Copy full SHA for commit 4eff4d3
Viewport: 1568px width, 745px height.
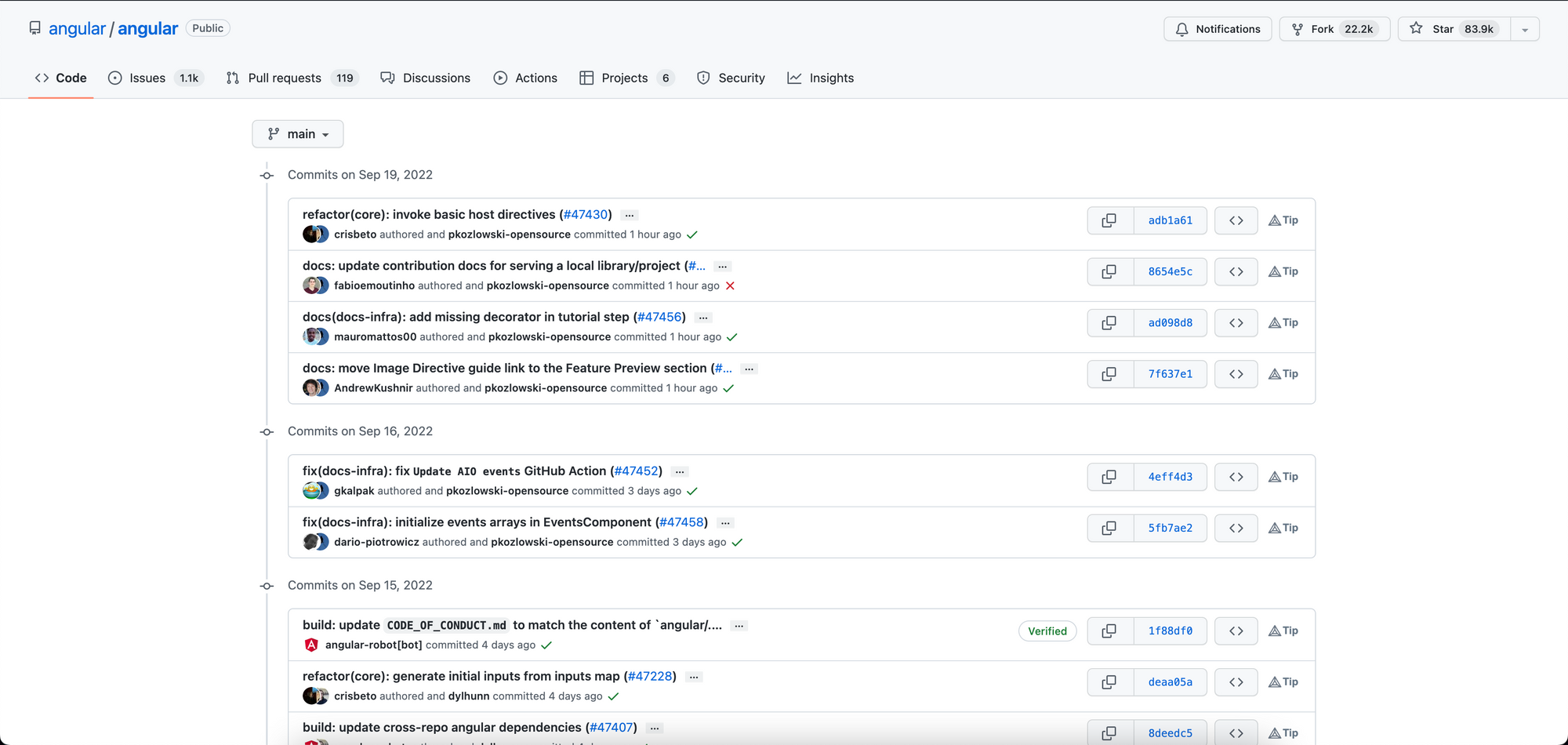1109,477
